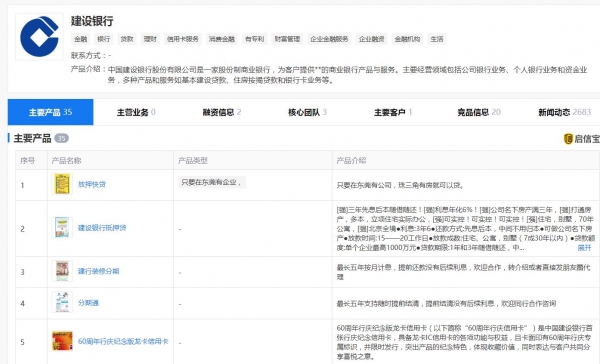Select the 金融 tag
Viewport: 600px width, 364px height.
81,39
